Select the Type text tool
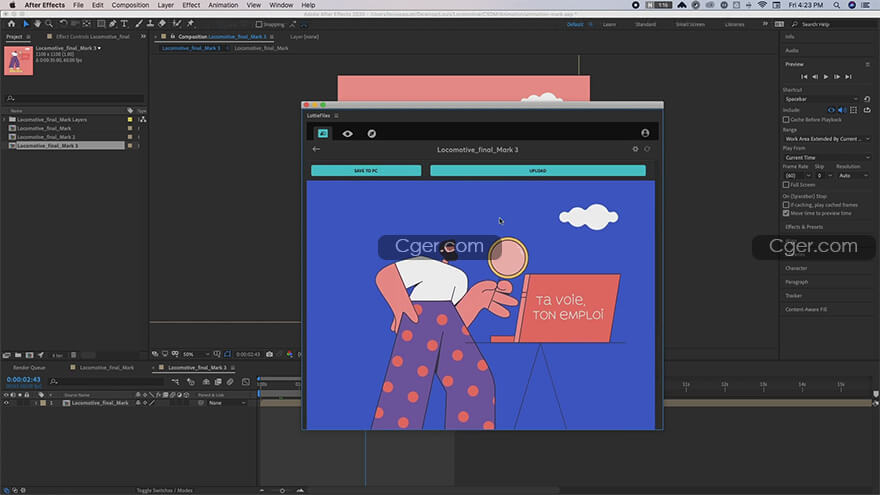The image size is (880, 495). pyautogui.click(x=125, y=24)
